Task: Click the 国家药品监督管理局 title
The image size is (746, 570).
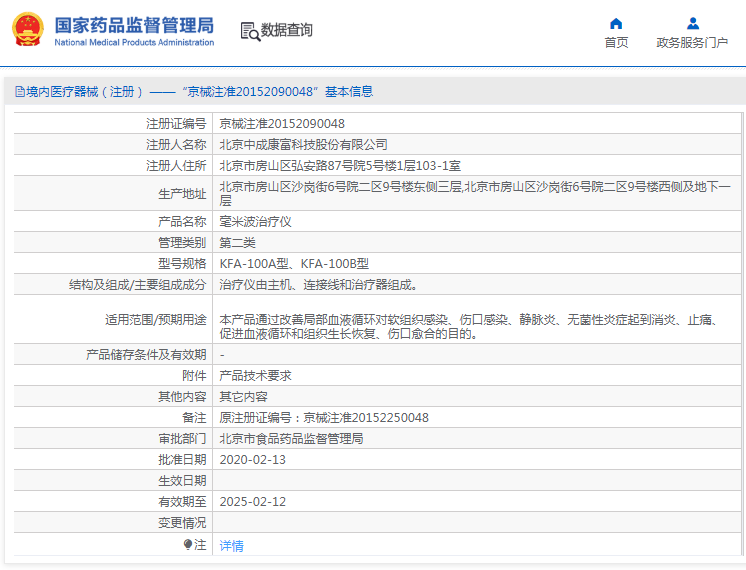Action: [x=134, y=25]
